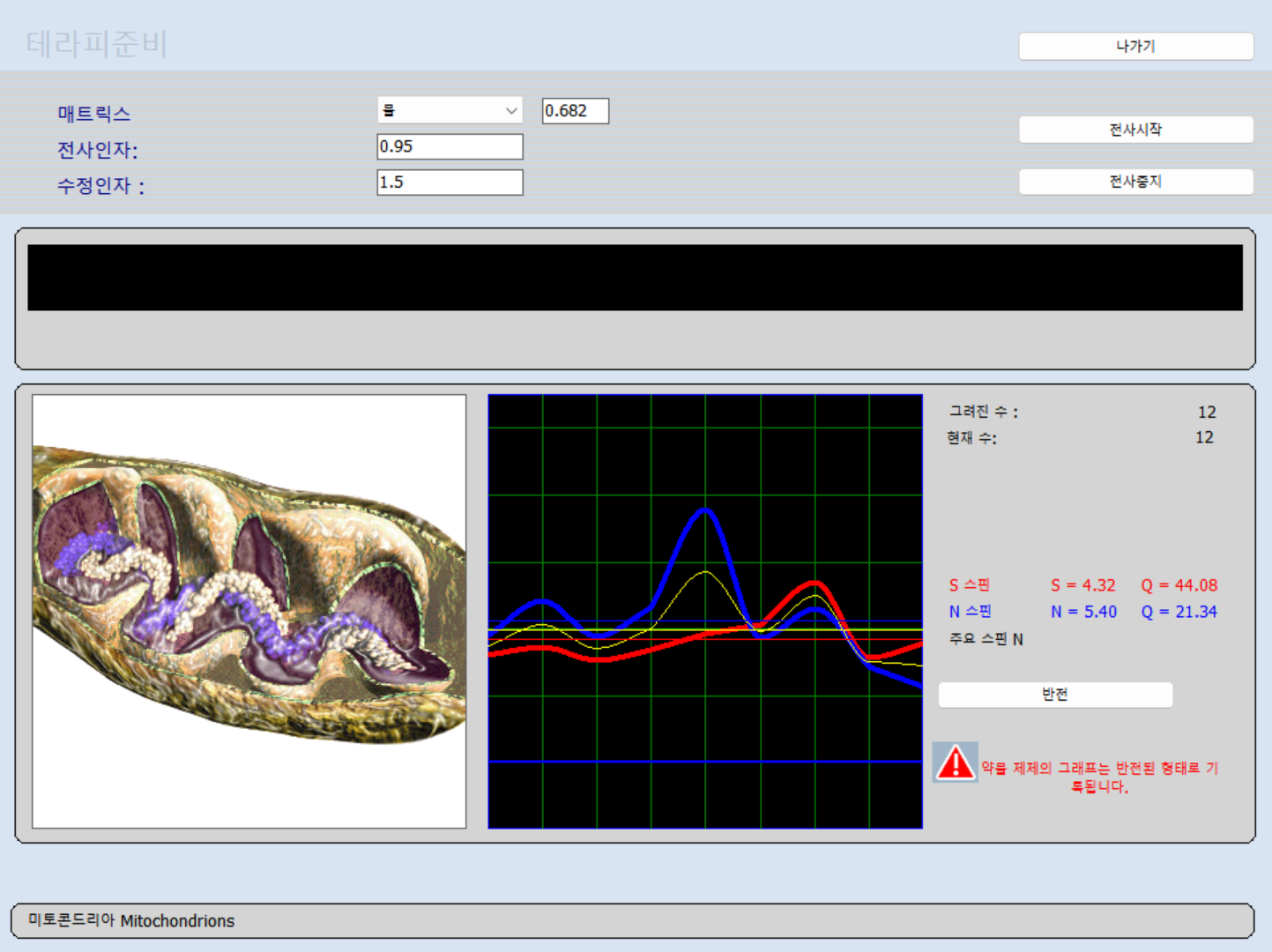Click the 전사인자 field showing 0.95
This screenshot has height=952, width=1272.
click(450, 146)
